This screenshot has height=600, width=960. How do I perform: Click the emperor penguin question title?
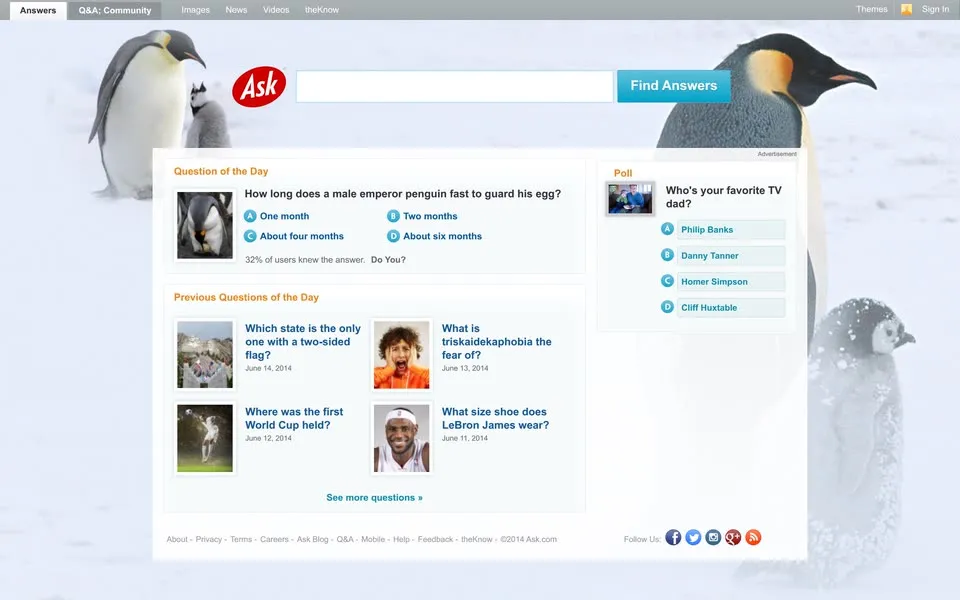pyautogui.click(x=403, y=193)
